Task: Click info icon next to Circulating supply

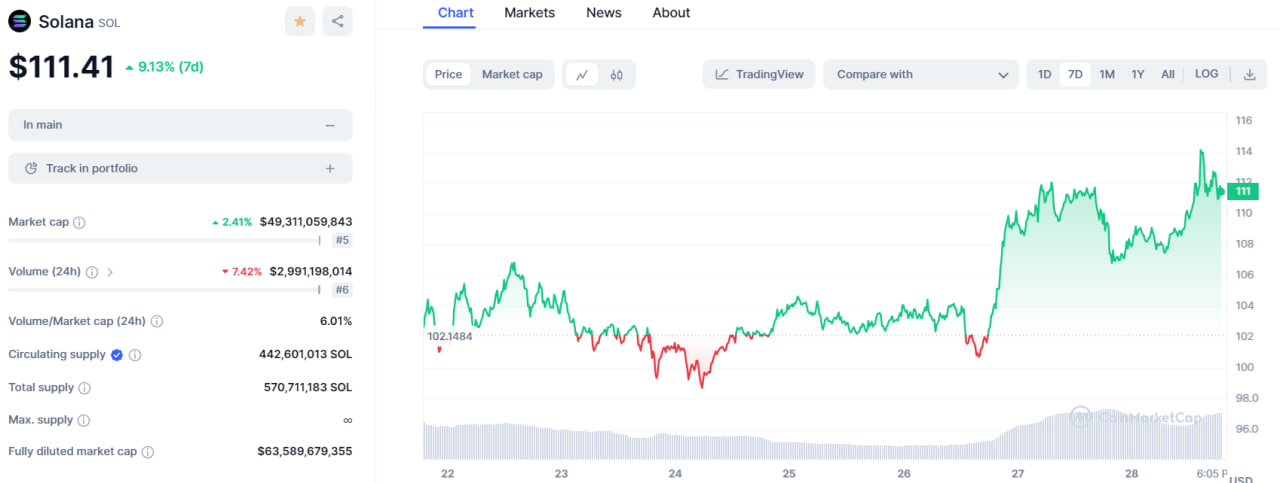Action: click(x=135, y=355)
